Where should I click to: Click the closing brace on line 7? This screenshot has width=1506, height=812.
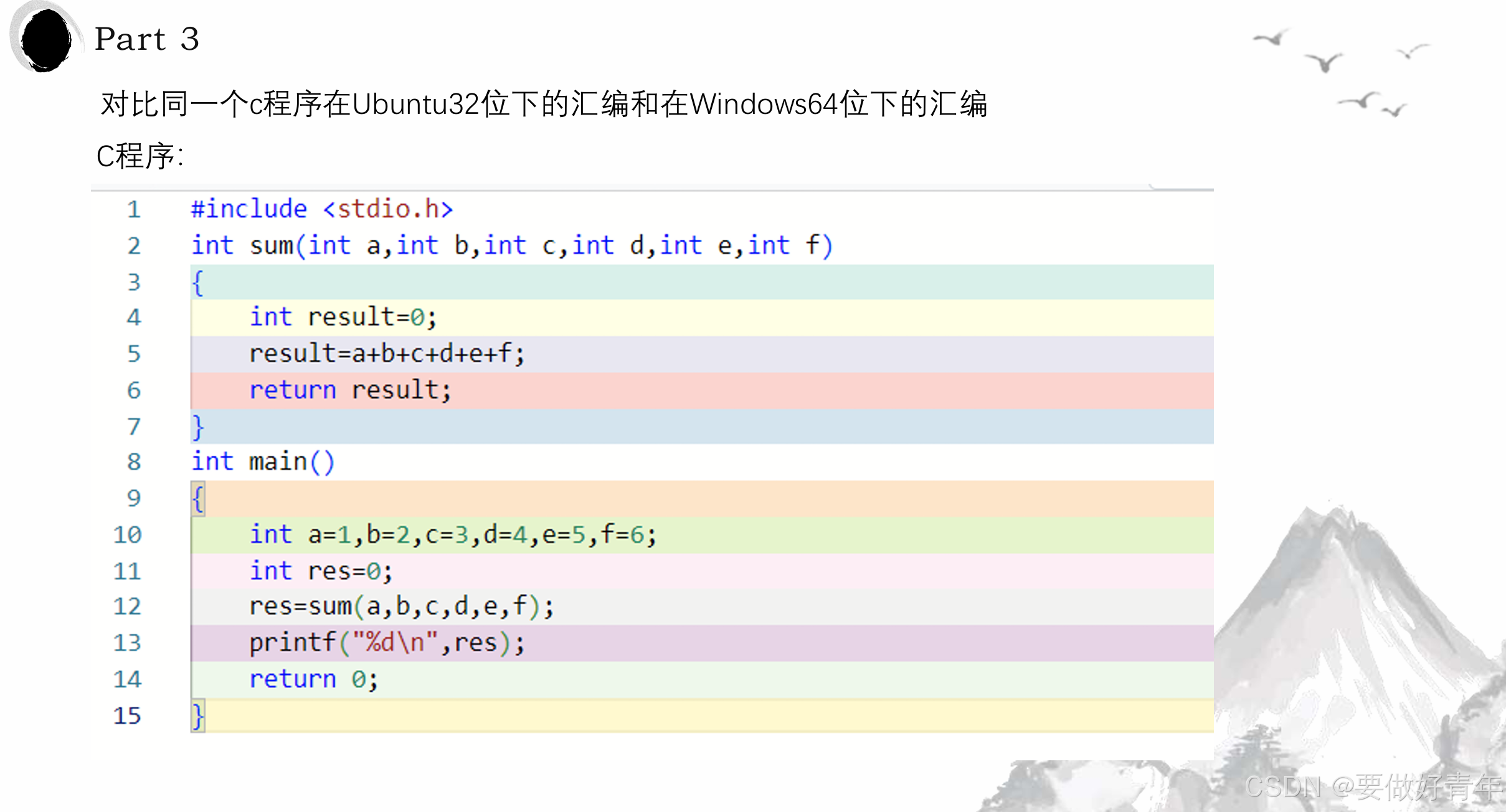click(x=197, y=427)
